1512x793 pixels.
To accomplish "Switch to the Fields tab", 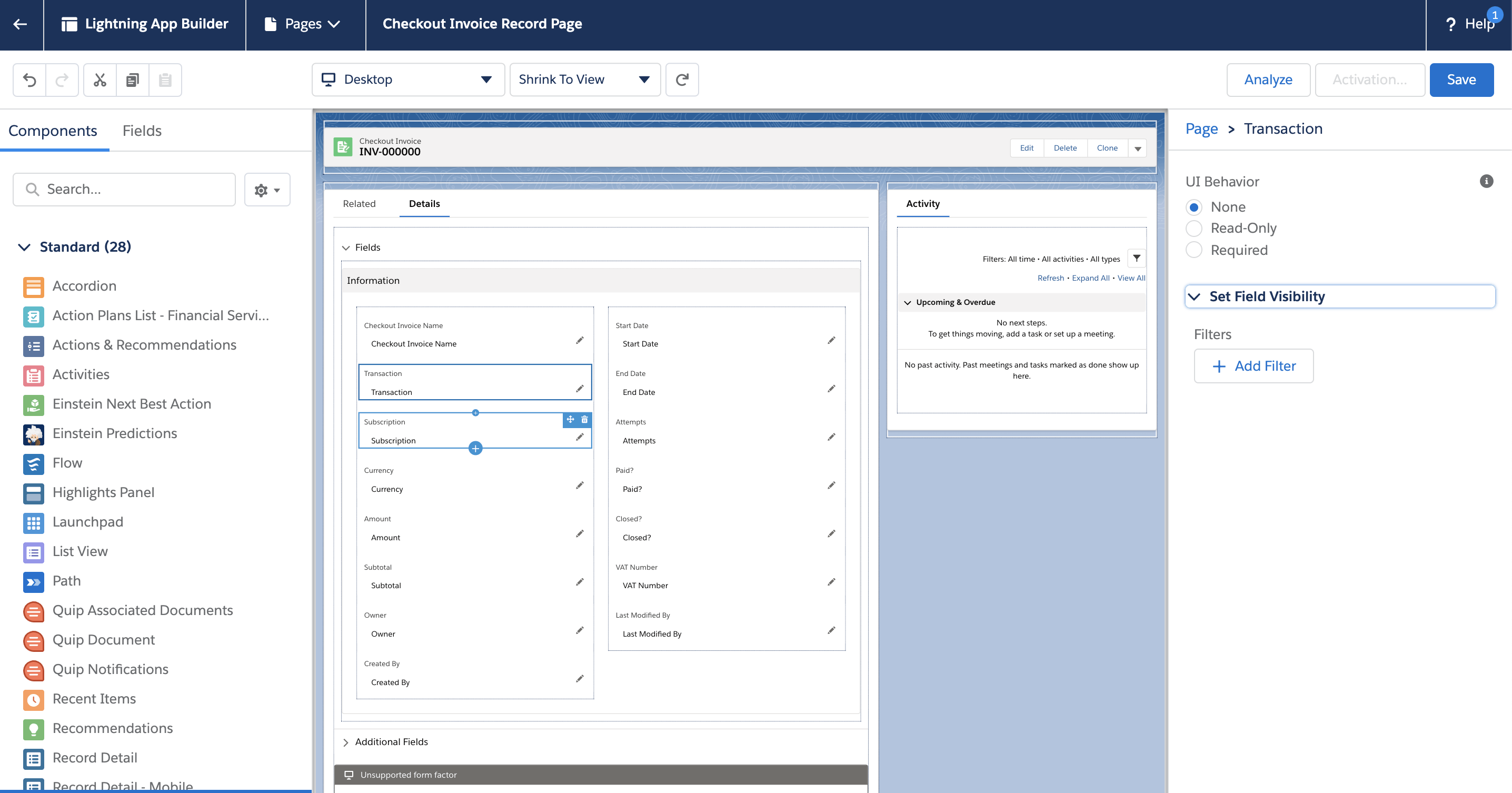I will point(142,130).
